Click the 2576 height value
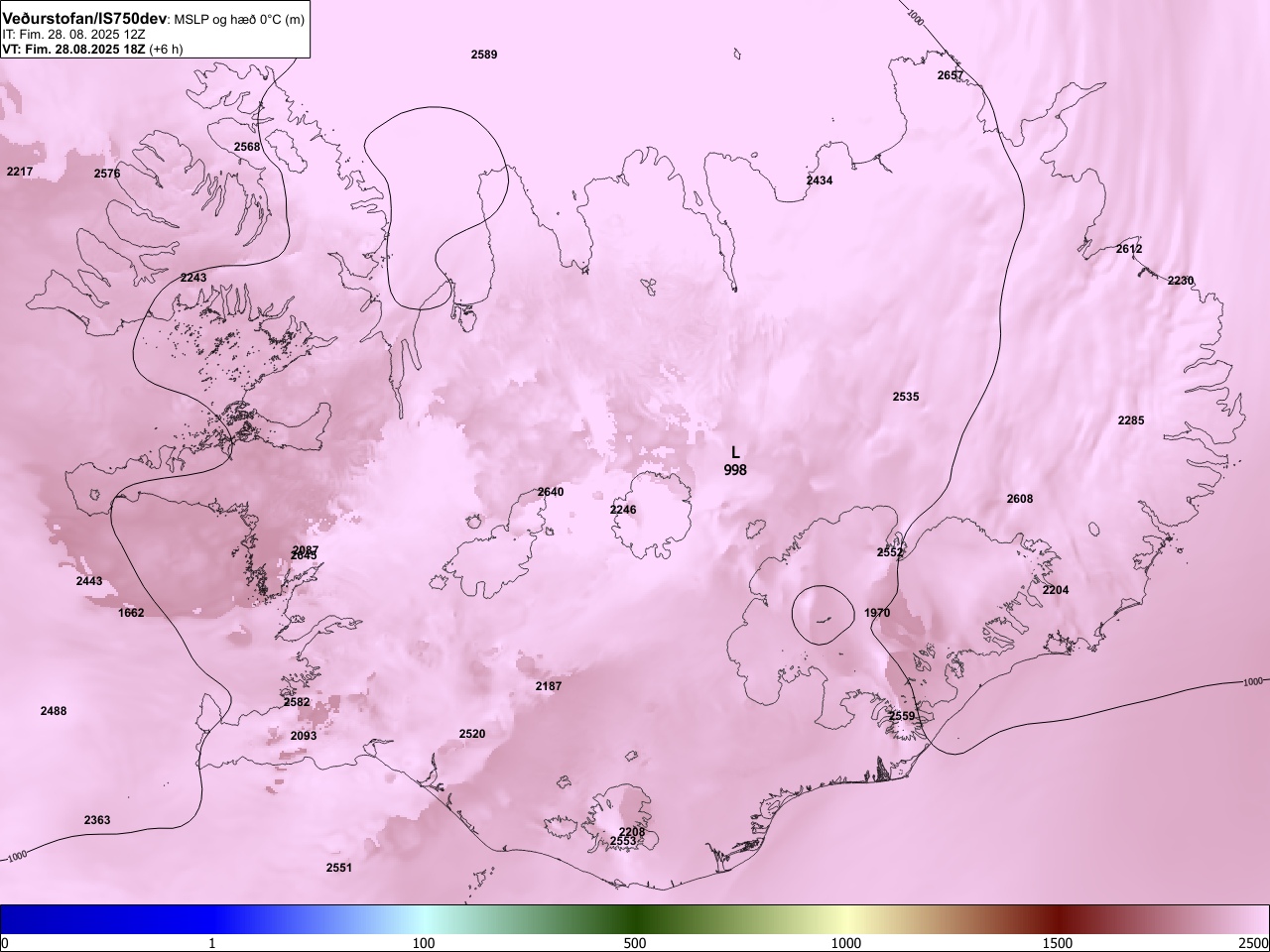The height and width of the screenshot is (952, 1270). 107,174
